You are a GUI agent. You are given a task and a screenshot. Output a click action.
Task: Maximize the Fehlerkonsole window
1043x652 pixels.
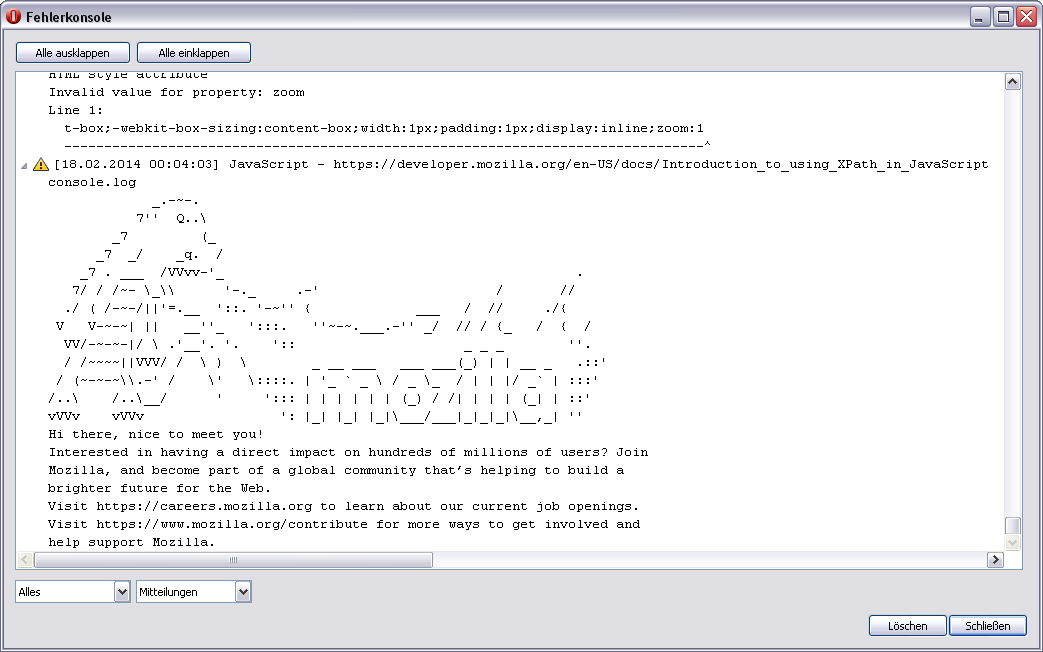[1003, 17]
